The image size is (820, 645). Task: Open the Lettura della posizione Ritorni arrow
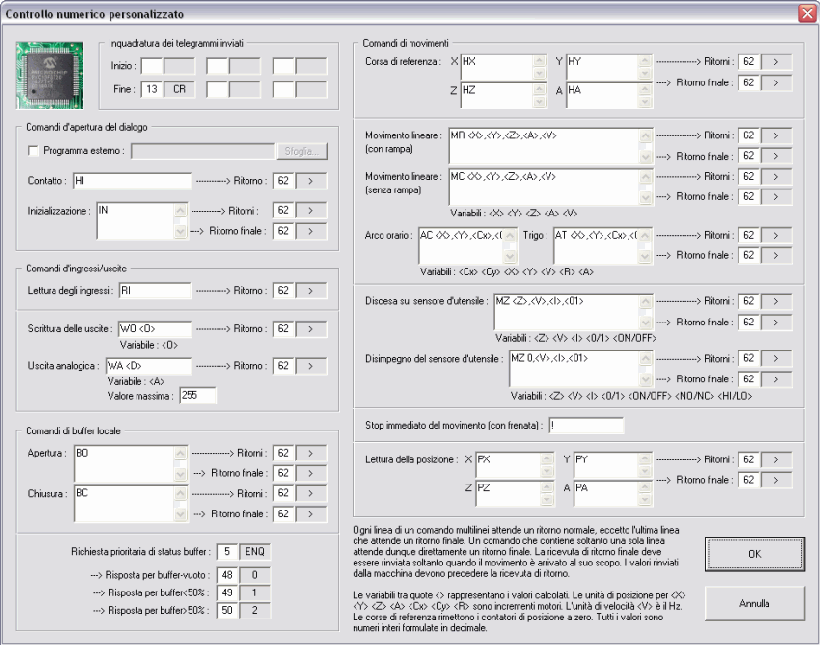[x=776, y=459]
